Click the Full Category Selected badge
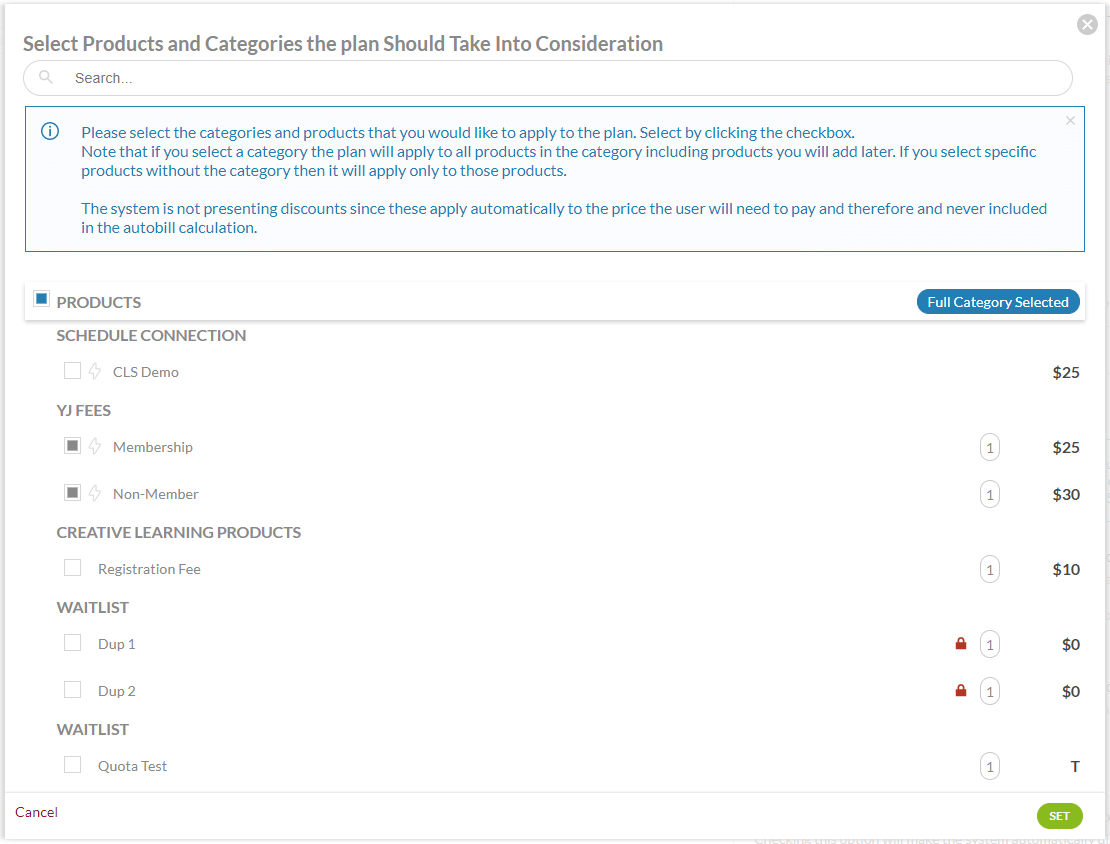Viewport: 1110px width, 844px height. (x=997, y=302)
